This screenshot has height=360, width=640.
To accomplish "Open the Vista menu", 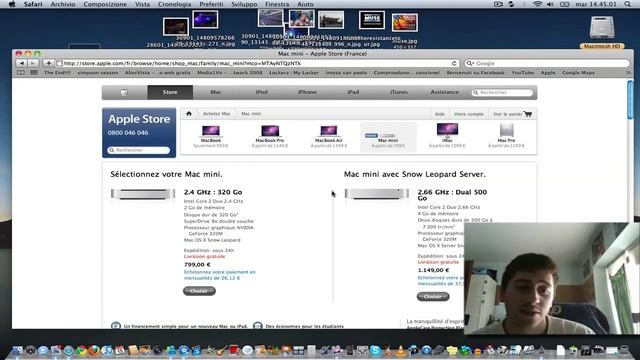I will pos(142,4).
